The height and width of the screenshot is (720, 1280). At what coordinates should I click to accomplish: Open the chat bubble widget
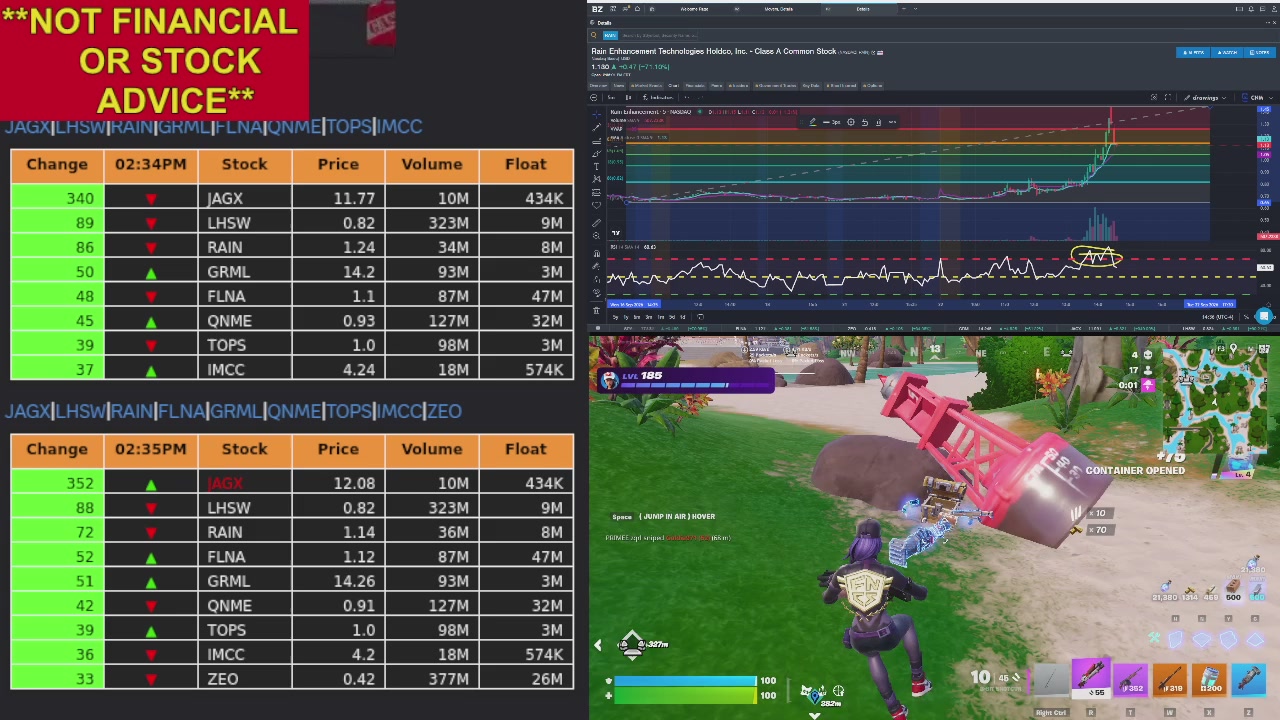pyautogui.click(x=1264, y=316)
